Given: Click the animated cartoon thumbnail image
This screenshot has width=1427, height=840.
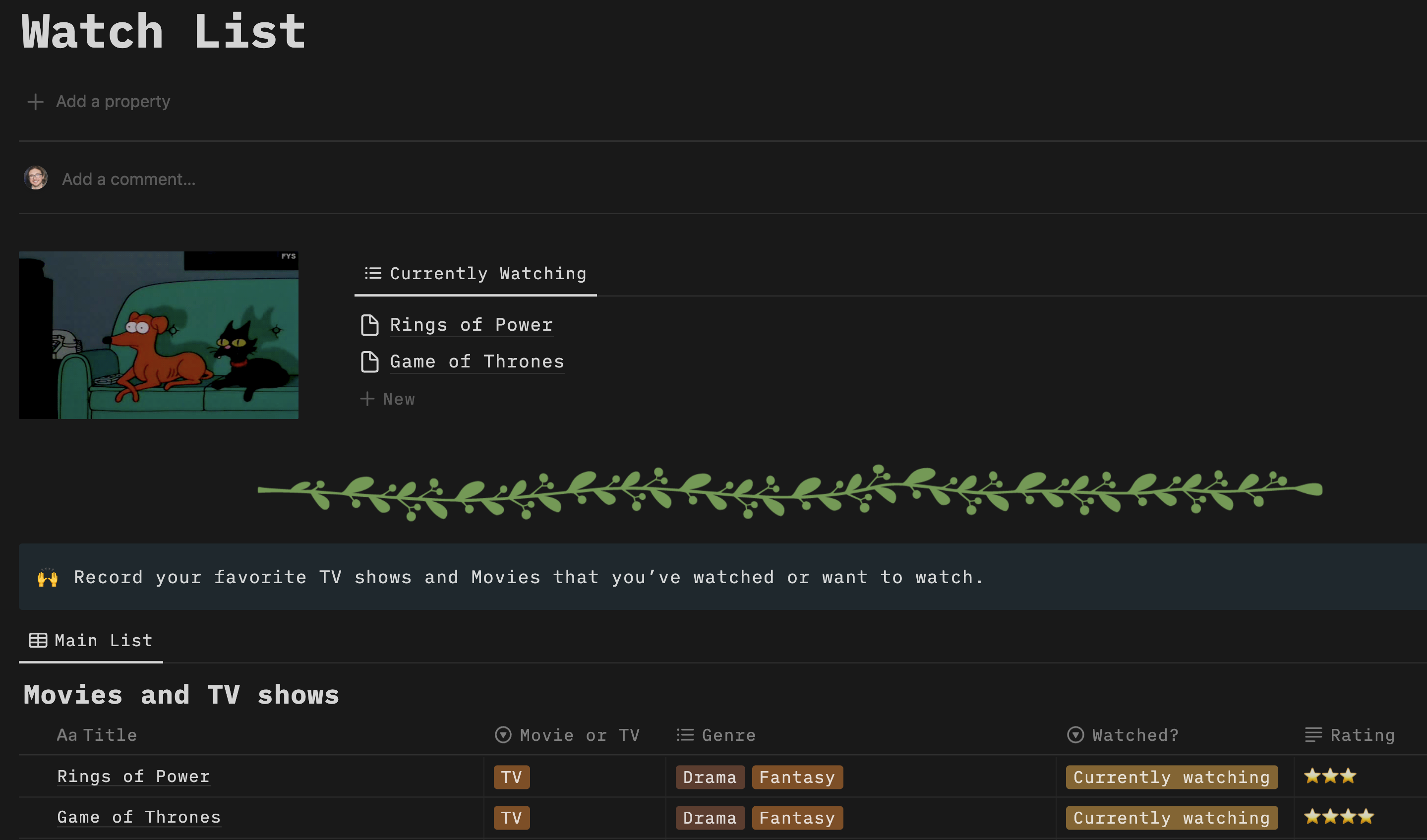Looking at the screenshot, I should point(159,335).
